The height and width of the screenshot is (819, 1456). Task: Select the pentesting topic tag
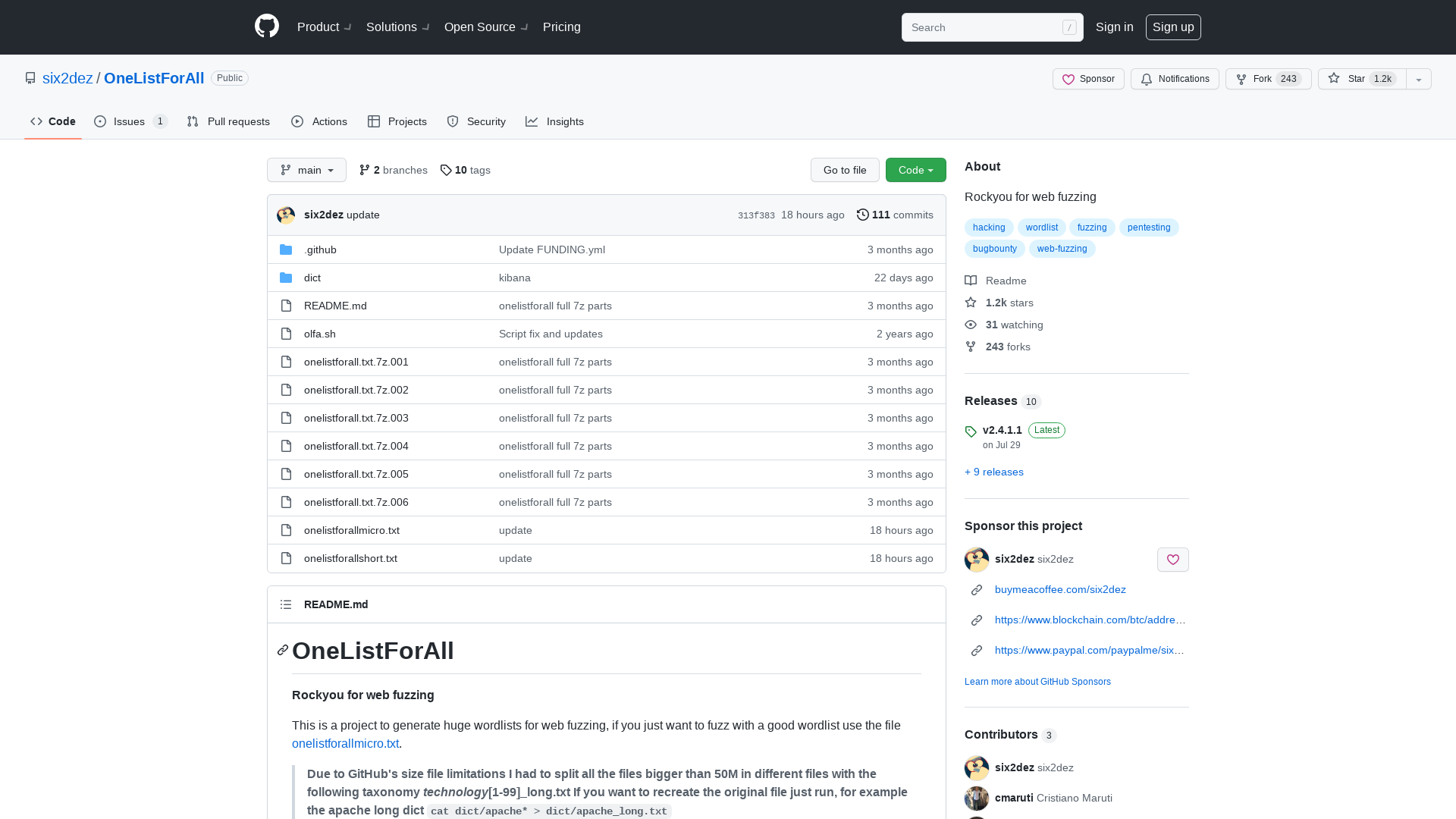click(1149, 227)
